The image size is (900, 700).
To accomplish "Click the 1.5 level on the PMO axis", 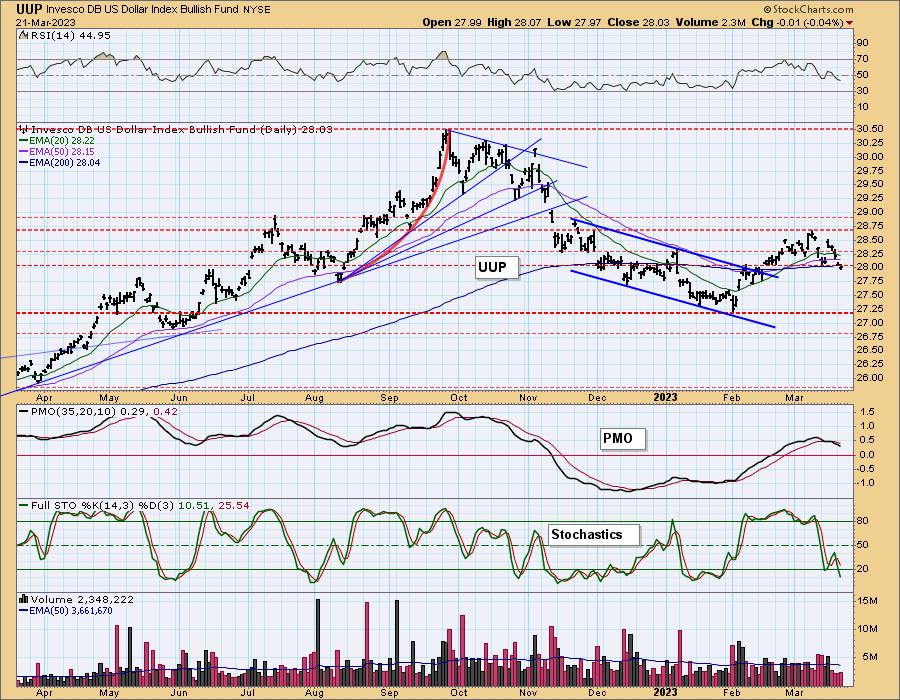I will [x=868, y=412].
